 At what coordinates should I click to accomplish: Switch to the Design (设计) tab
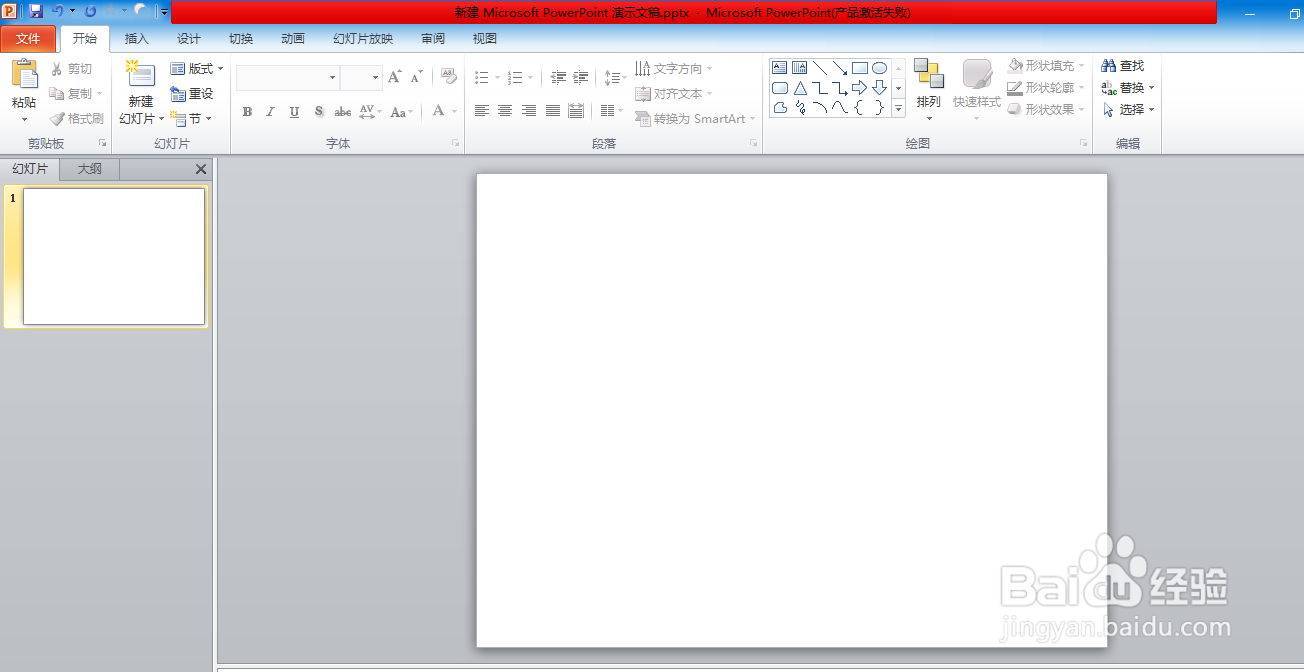click(188, 39)
